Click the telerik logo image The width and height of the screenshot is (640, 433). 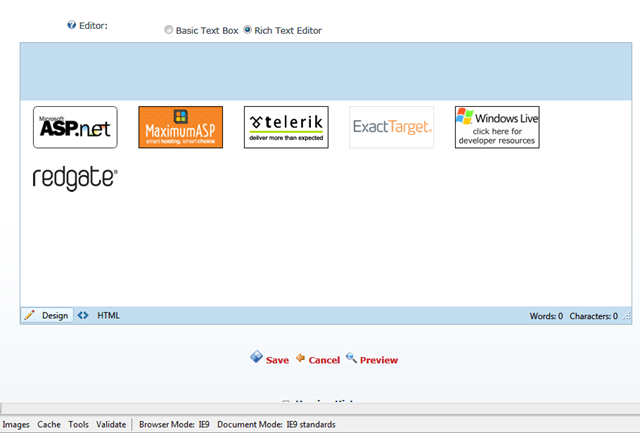pos(286,127)
